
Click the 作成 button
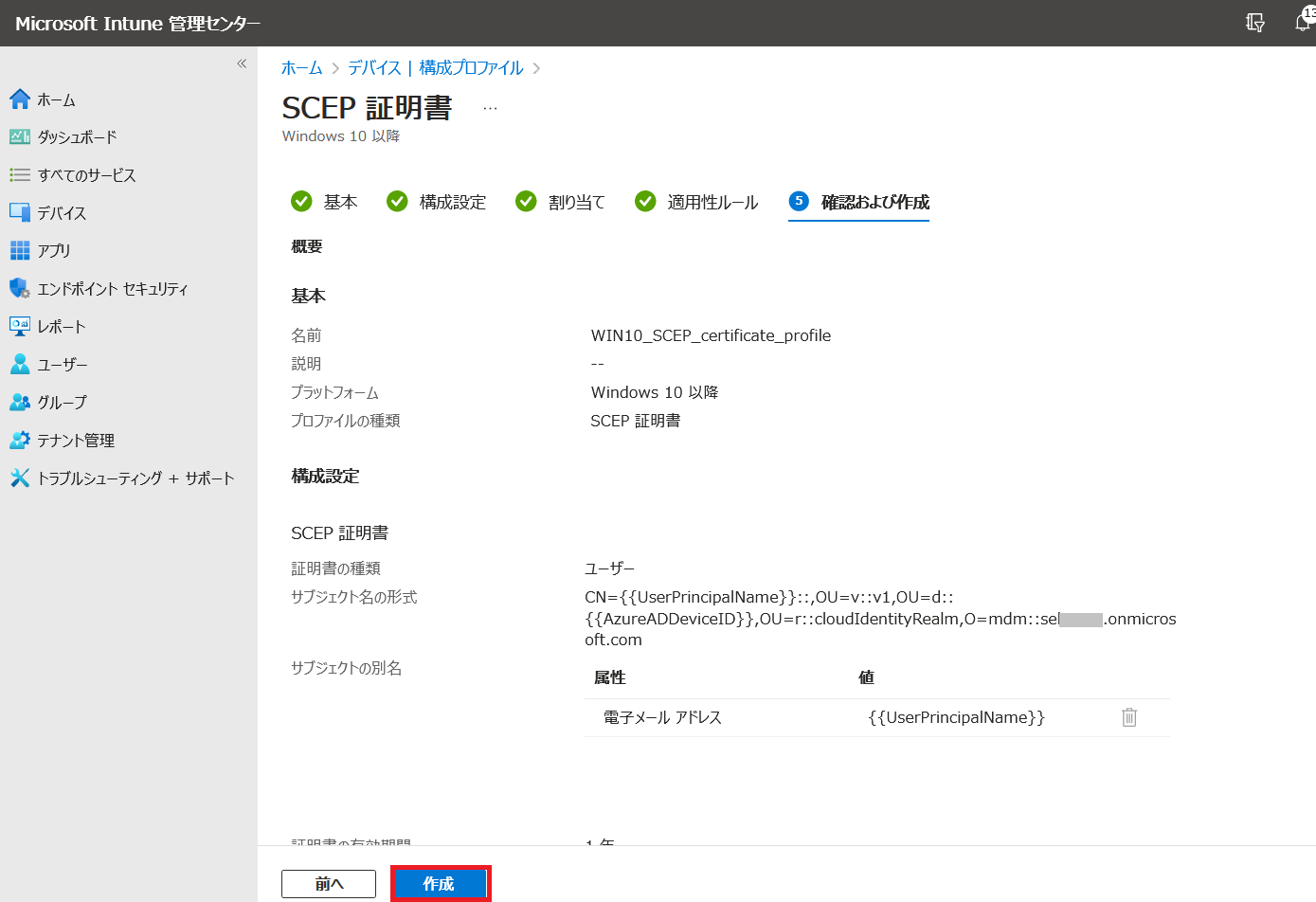click(x=440, y=884)
